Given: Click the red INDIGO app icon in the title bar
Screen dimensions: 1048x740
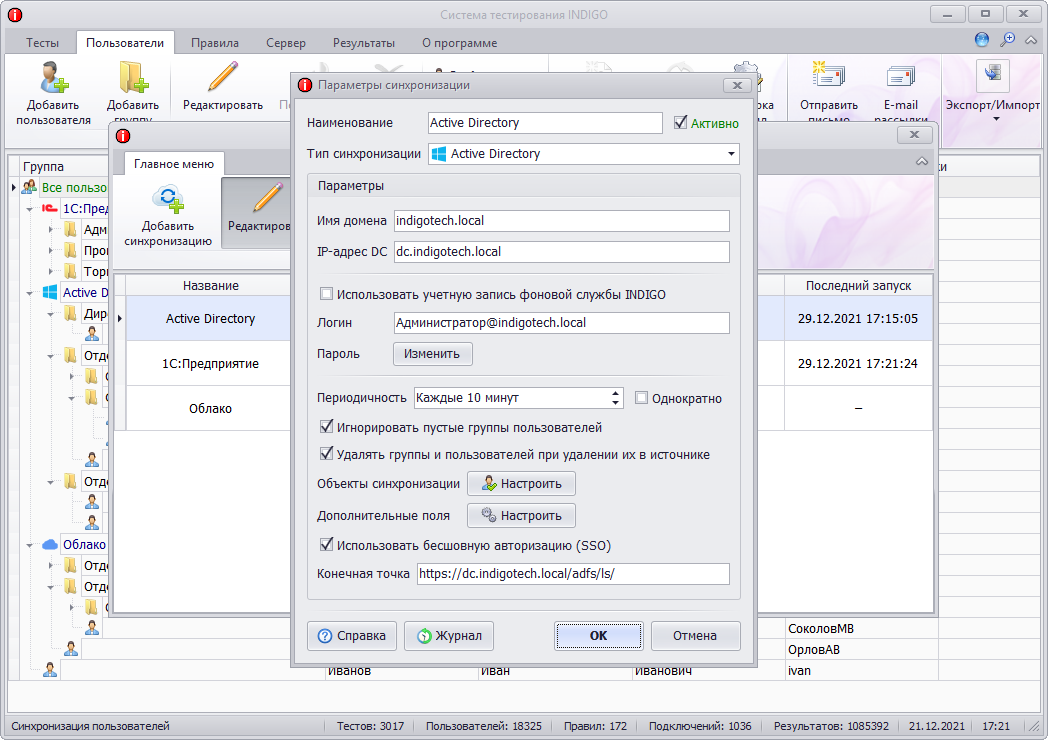Looking at the screenshot, I should 15,15.
